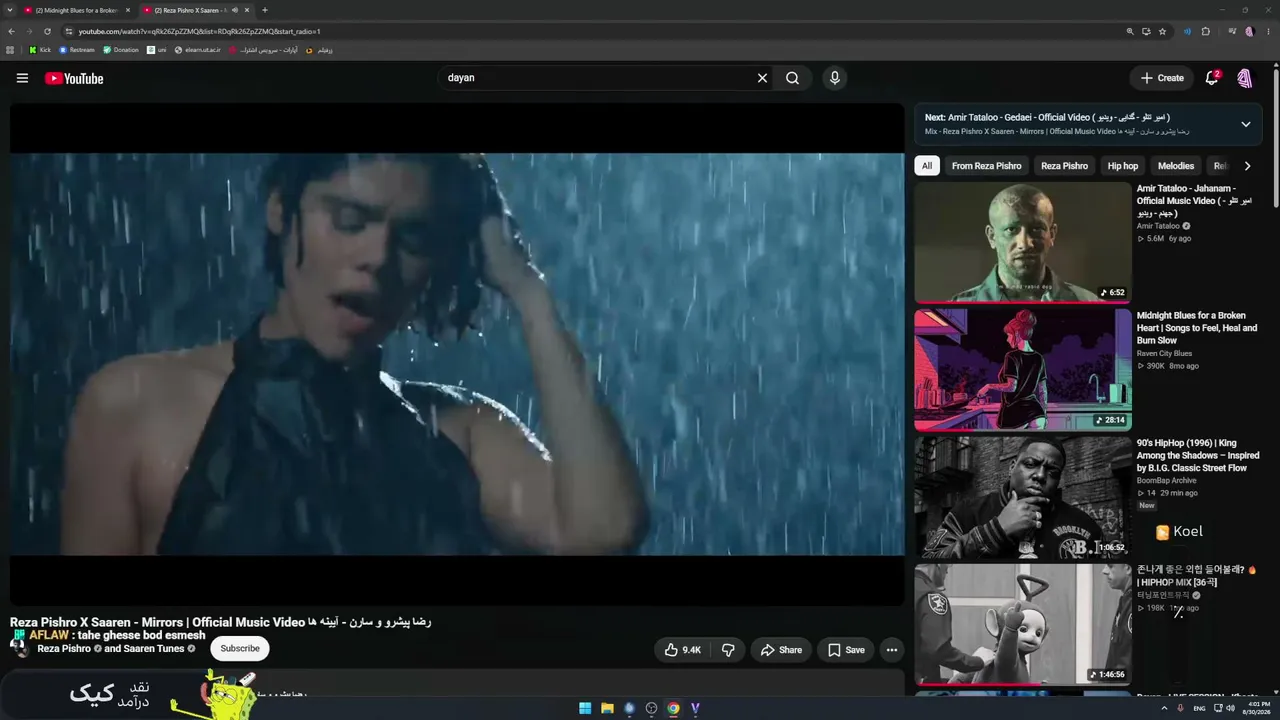Select the Hip hop filter chip
Viewport: 1280px width, 720px height.
point(1123,166)
